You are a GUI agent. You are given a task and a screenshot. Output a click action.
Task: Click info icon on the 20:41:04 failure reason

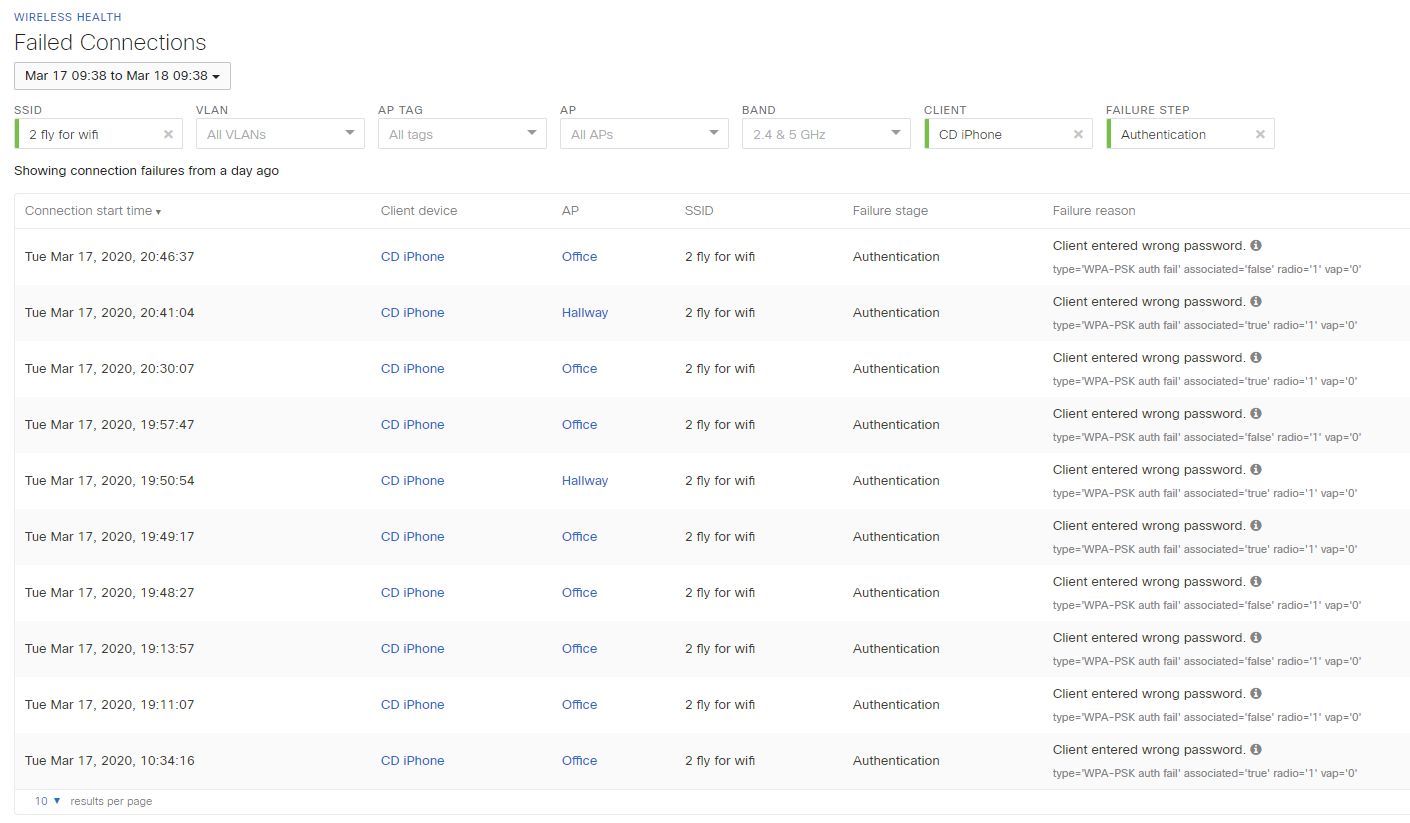[1256, 301]
